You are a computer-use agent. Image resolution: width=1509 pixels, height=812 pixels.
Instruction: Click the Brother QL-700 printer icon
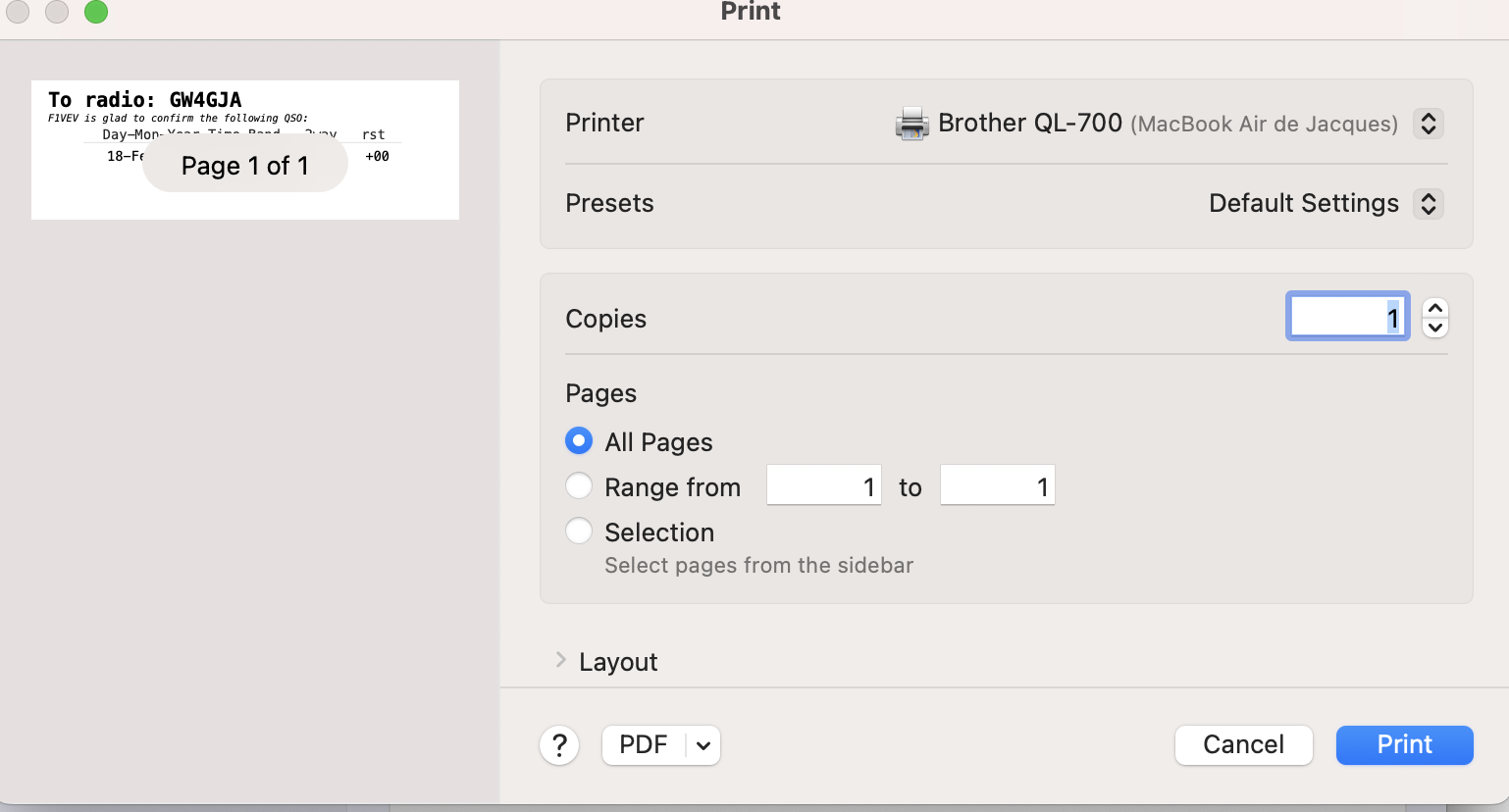[911, 124]
